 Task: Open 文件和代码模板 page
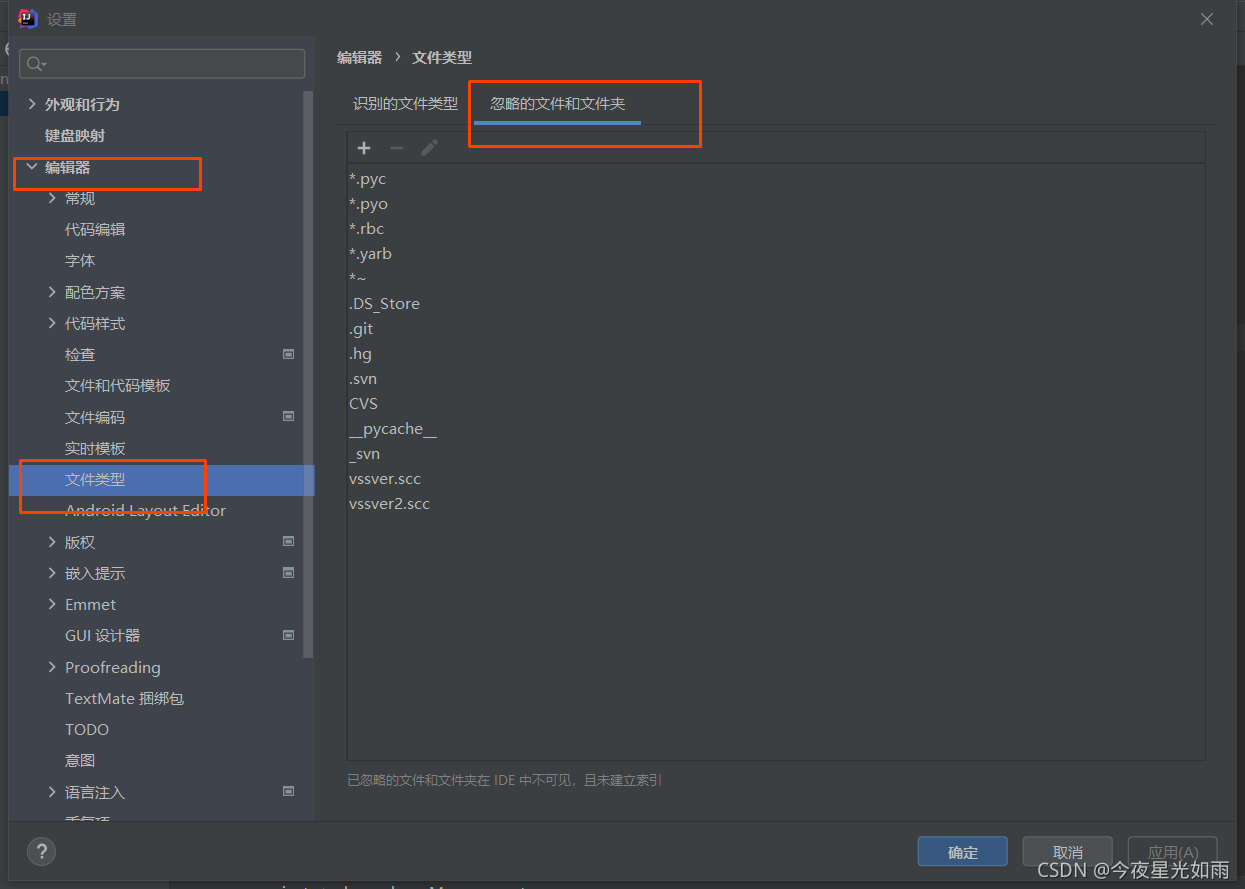coord(118,385)
